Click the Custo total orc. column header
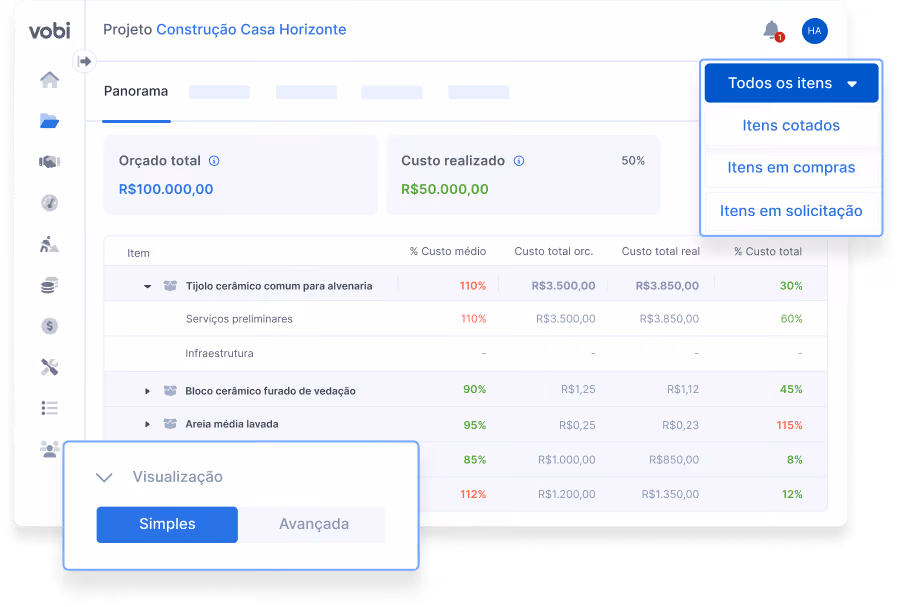 (553, 251)
